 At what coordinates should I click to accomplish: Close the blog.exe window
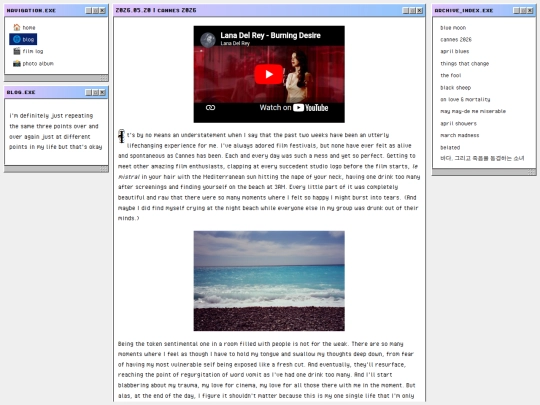pyautogui.click(x=102, y=92)
